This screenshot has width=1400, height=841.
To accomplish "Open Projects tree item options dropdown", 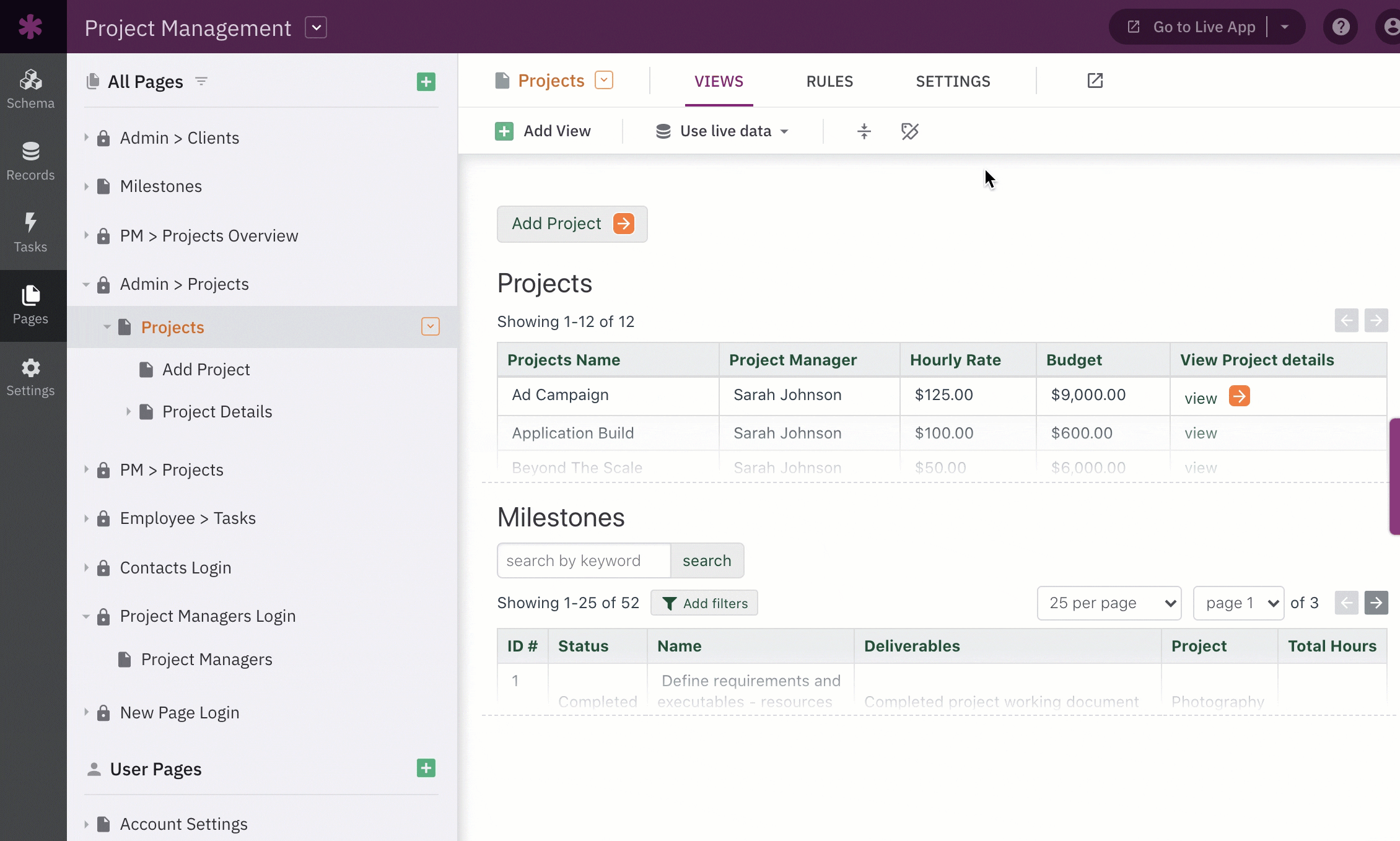I will click(431, 326).
